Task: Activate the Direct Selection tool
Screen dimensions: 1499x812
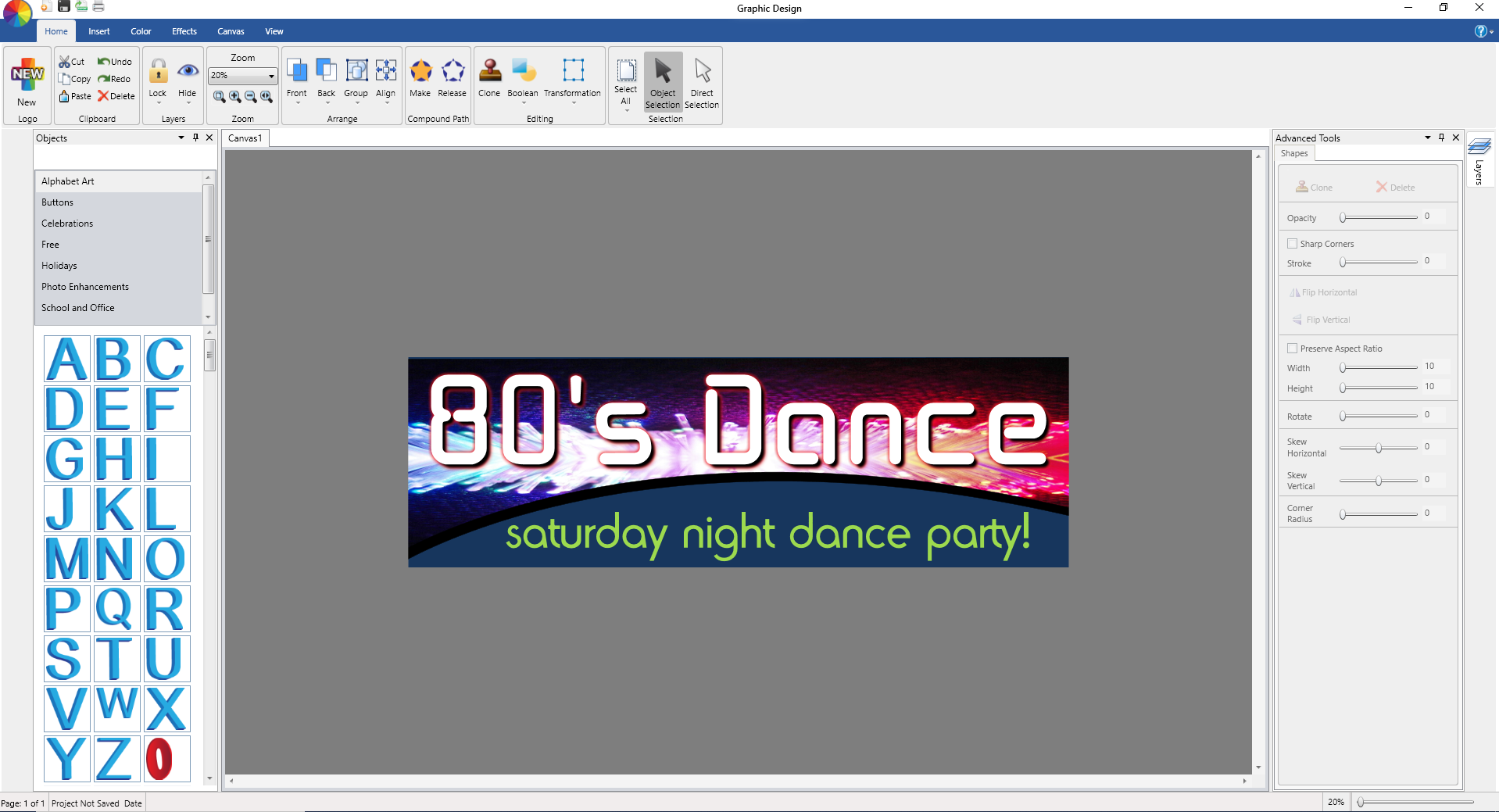Action: 702,72
